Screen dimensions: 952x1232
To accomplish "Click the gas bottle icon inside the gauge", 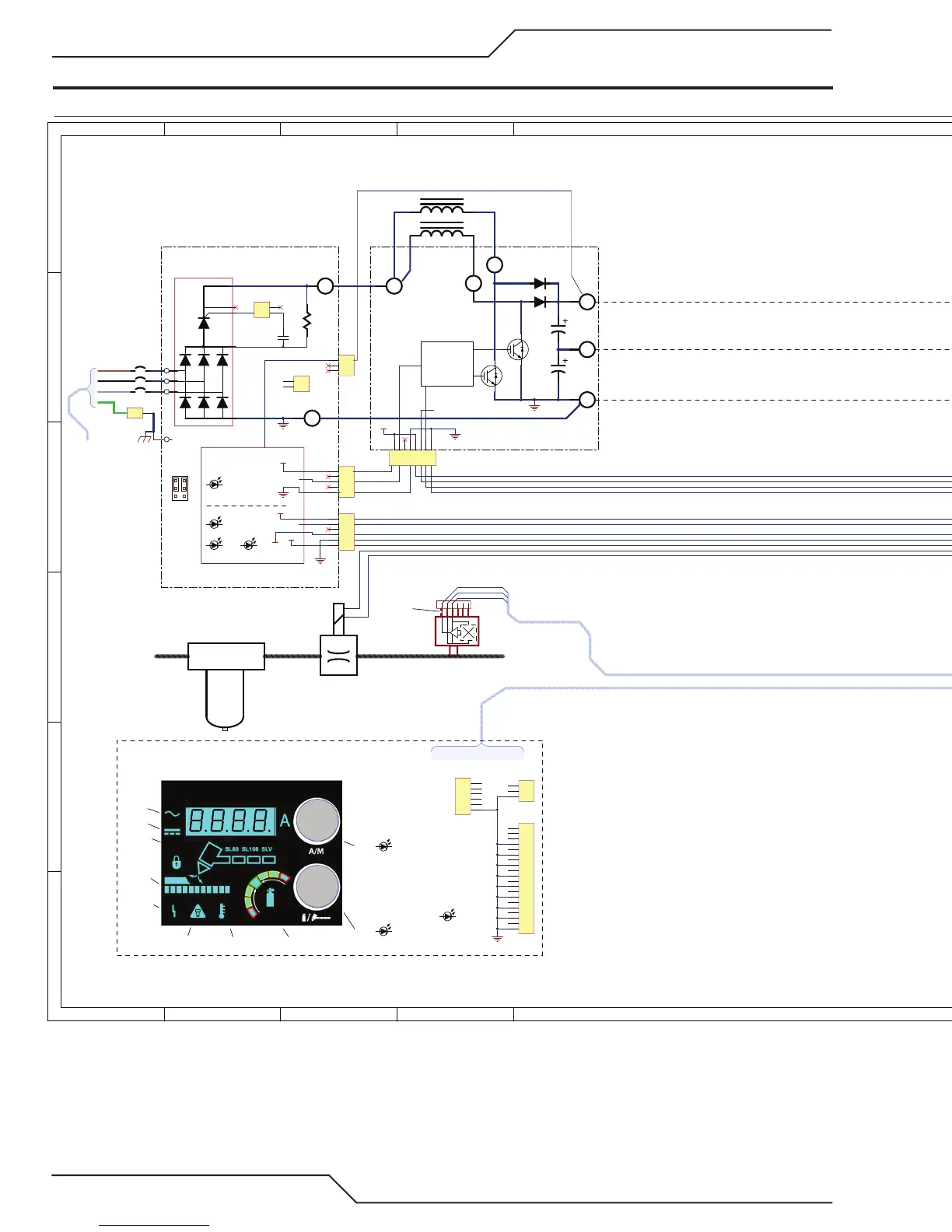I will pos(270,896).
